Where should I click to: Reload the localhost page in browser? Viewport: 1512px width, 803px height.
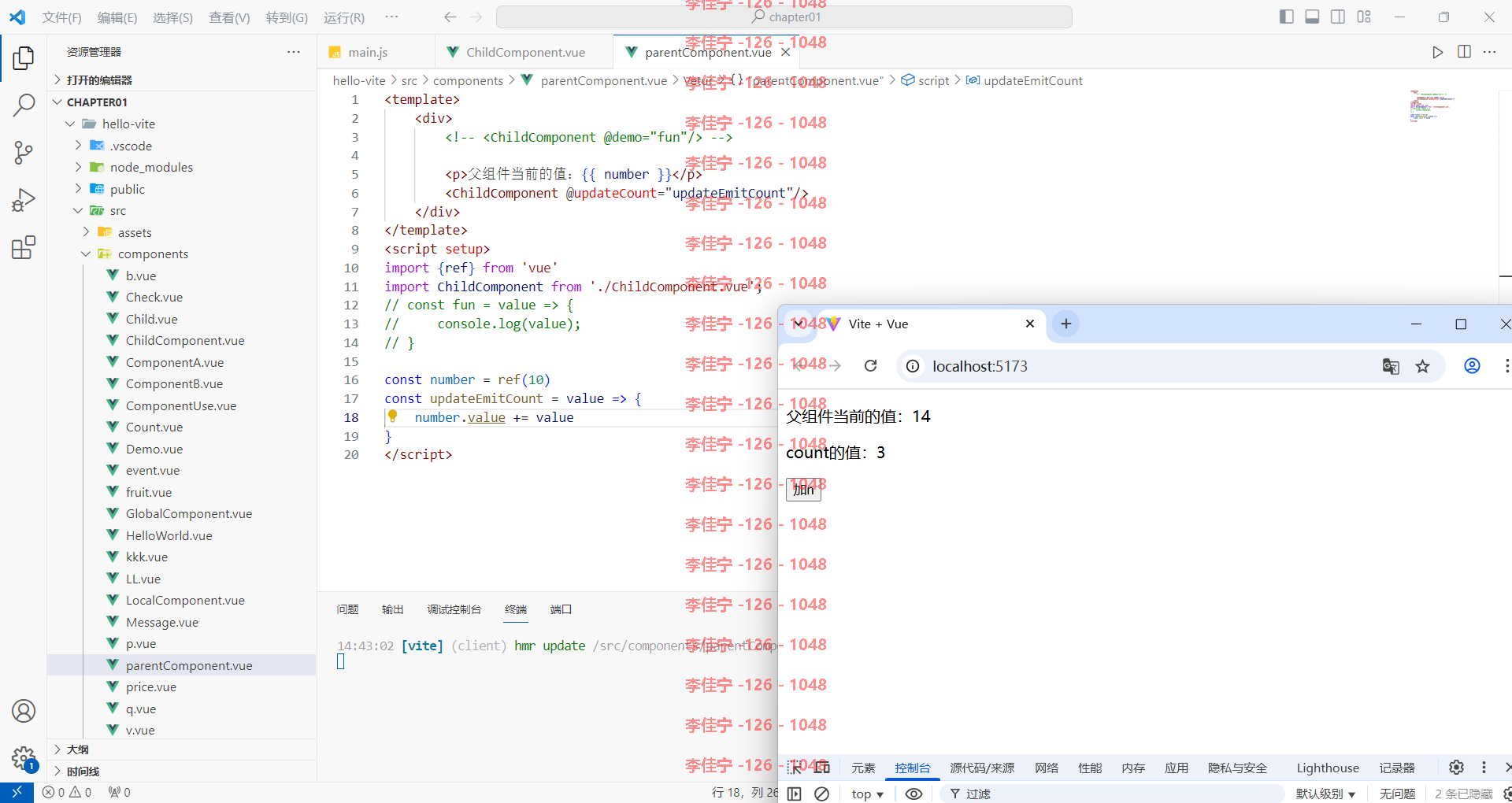coord(870,366)
